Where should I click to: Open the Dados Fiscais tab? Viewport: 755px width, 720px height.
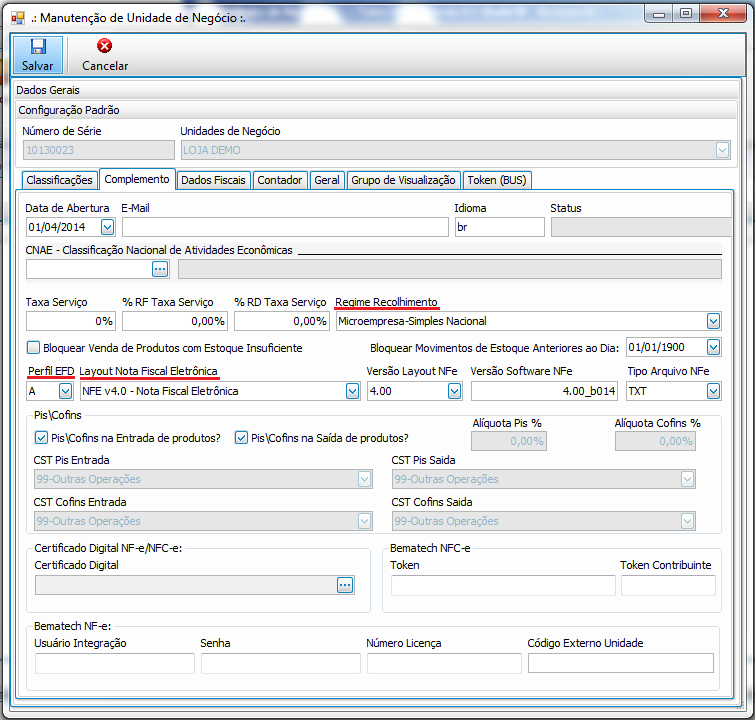pos(213,180)
